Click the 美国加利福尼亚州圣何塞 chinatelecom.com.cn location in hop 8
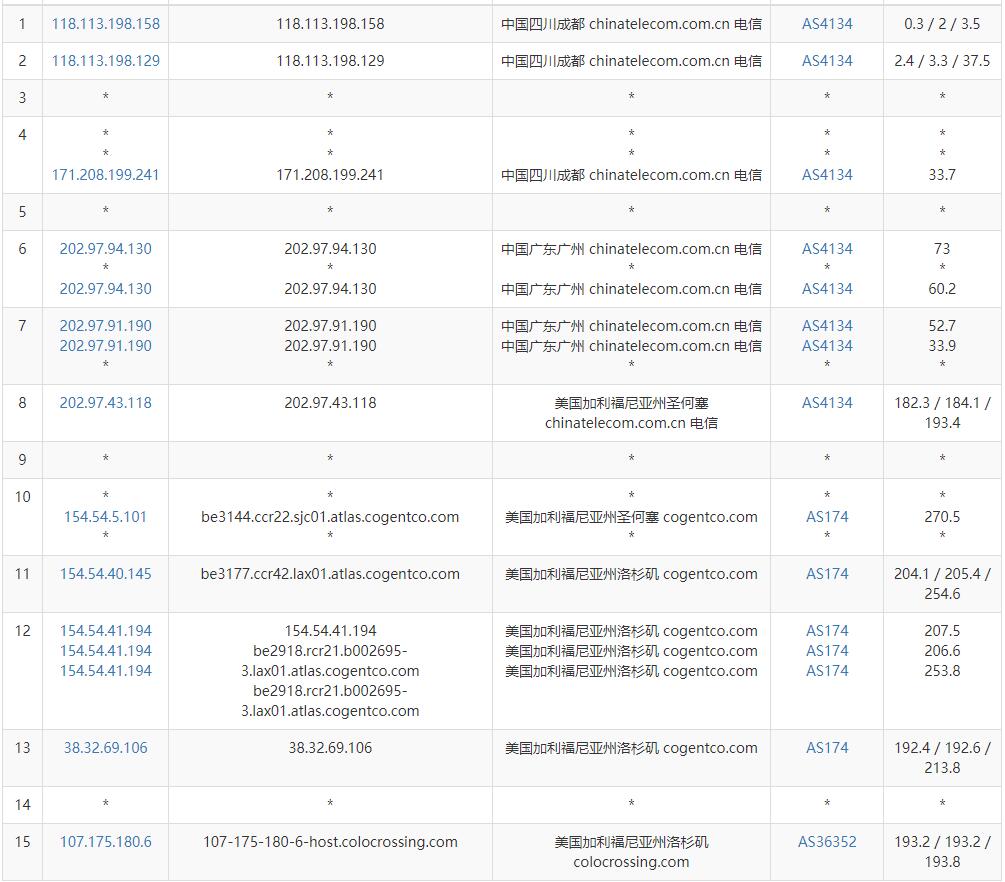Screen dimensions: 1005x882 [631, 413]
